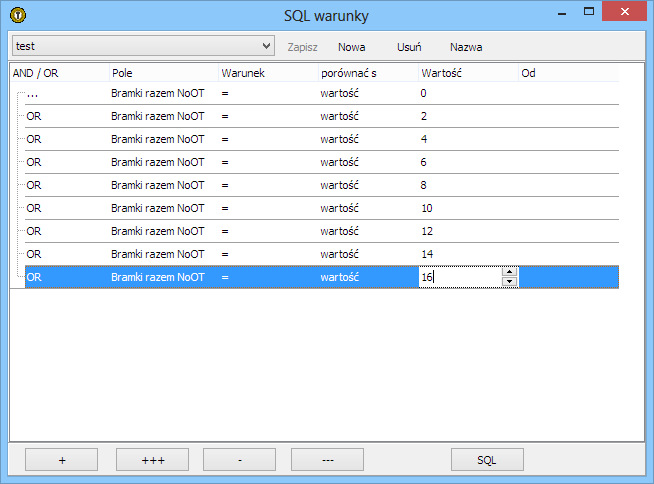Click the value input field containing 16
This screenshot has height=484, width=654.
[x=460, y=277]
